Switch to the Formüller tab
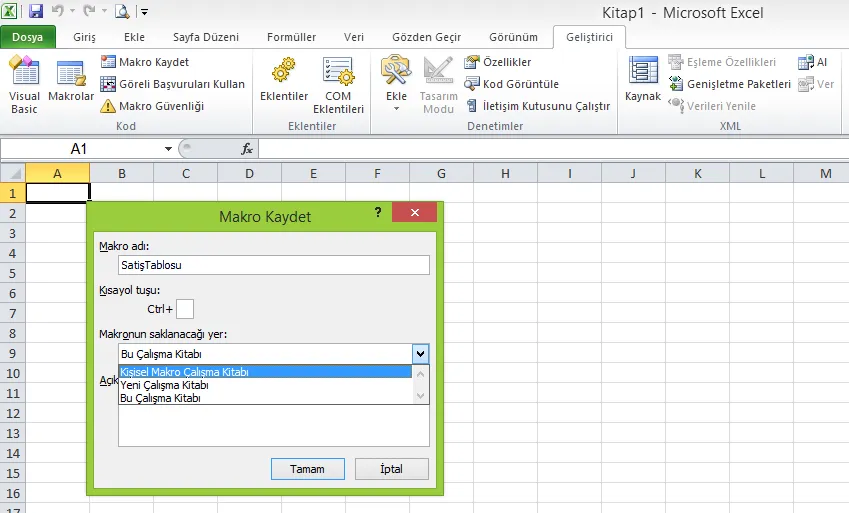Image resolution: width=849 pixels, height=513 pixels. [x=291, y=37]
